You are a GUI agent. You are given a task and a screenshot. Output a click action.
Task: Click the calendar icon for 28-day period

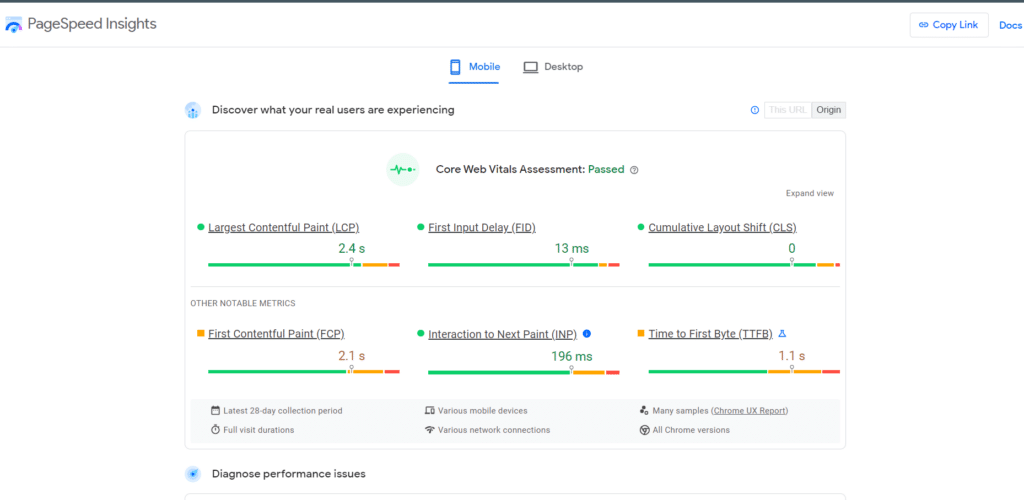tap(216, 411)
